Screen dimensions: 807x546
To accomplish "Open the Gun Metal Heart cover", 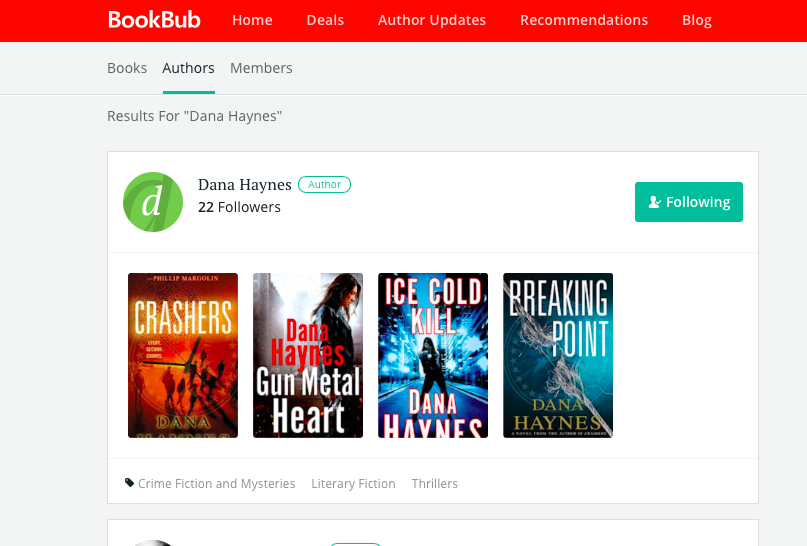I will coord(308,356).
